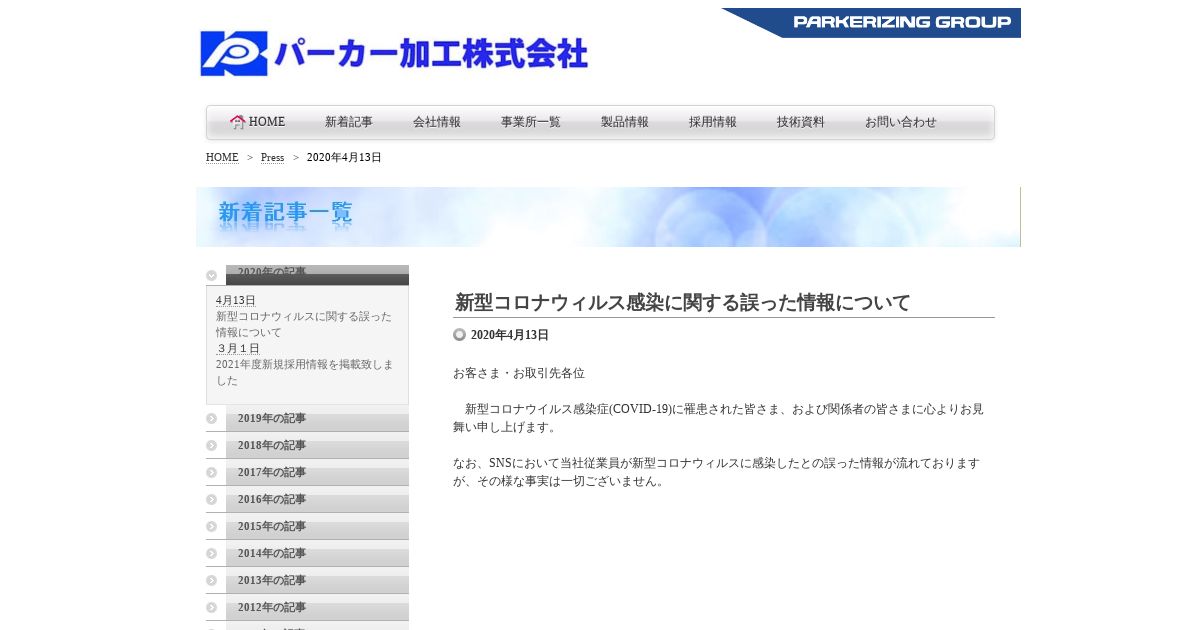
Task: Click 新型コロナウィルスに関する誤った情報について sidebar text
Action: pos(304,324)
